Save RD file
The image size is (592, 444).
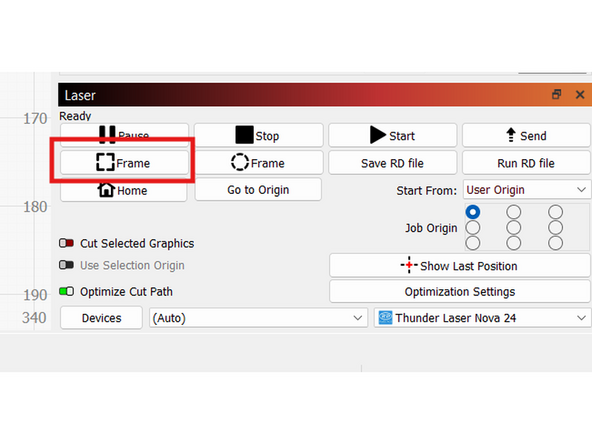coord(393,163)
